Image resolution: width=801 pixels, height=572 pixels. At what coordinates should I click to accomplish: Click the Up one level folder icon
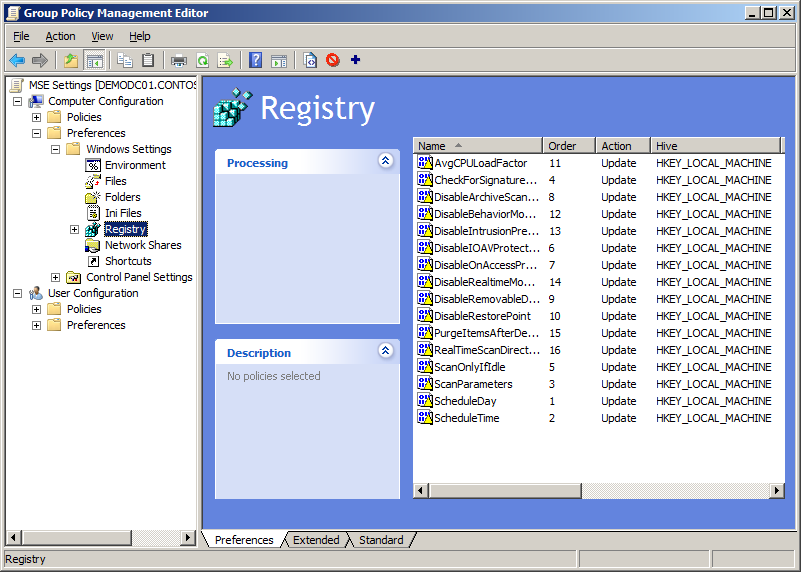click(71, 60)
